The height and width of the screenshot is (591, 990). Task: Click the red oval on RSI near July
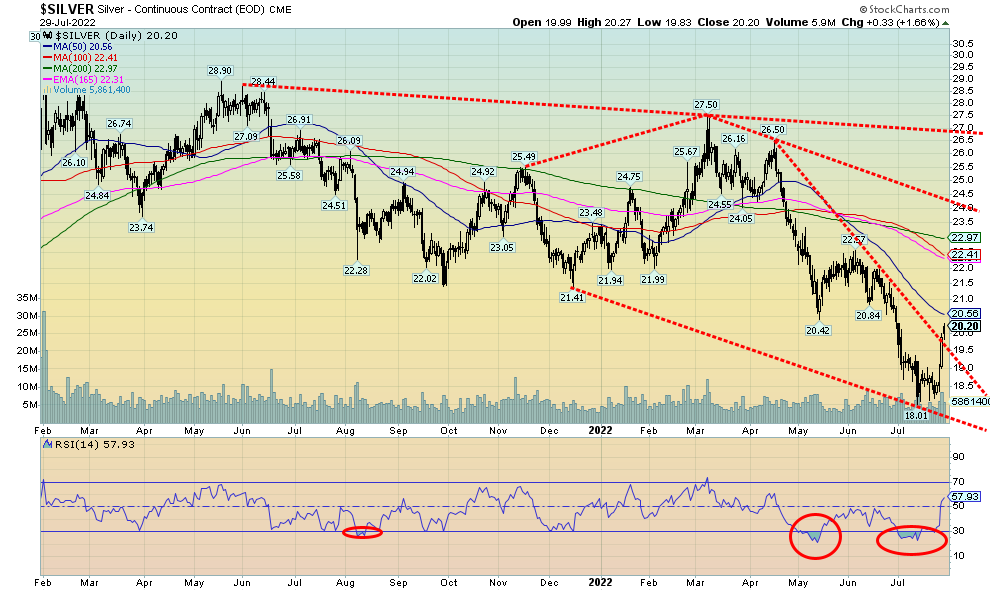910,539
